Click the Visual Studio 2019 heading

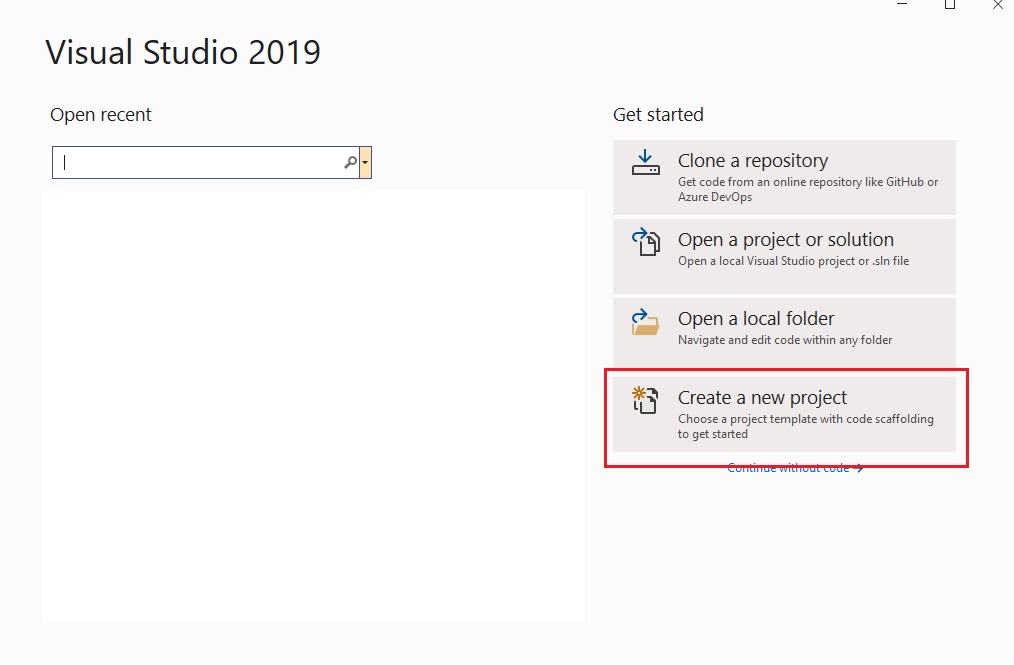183,52
